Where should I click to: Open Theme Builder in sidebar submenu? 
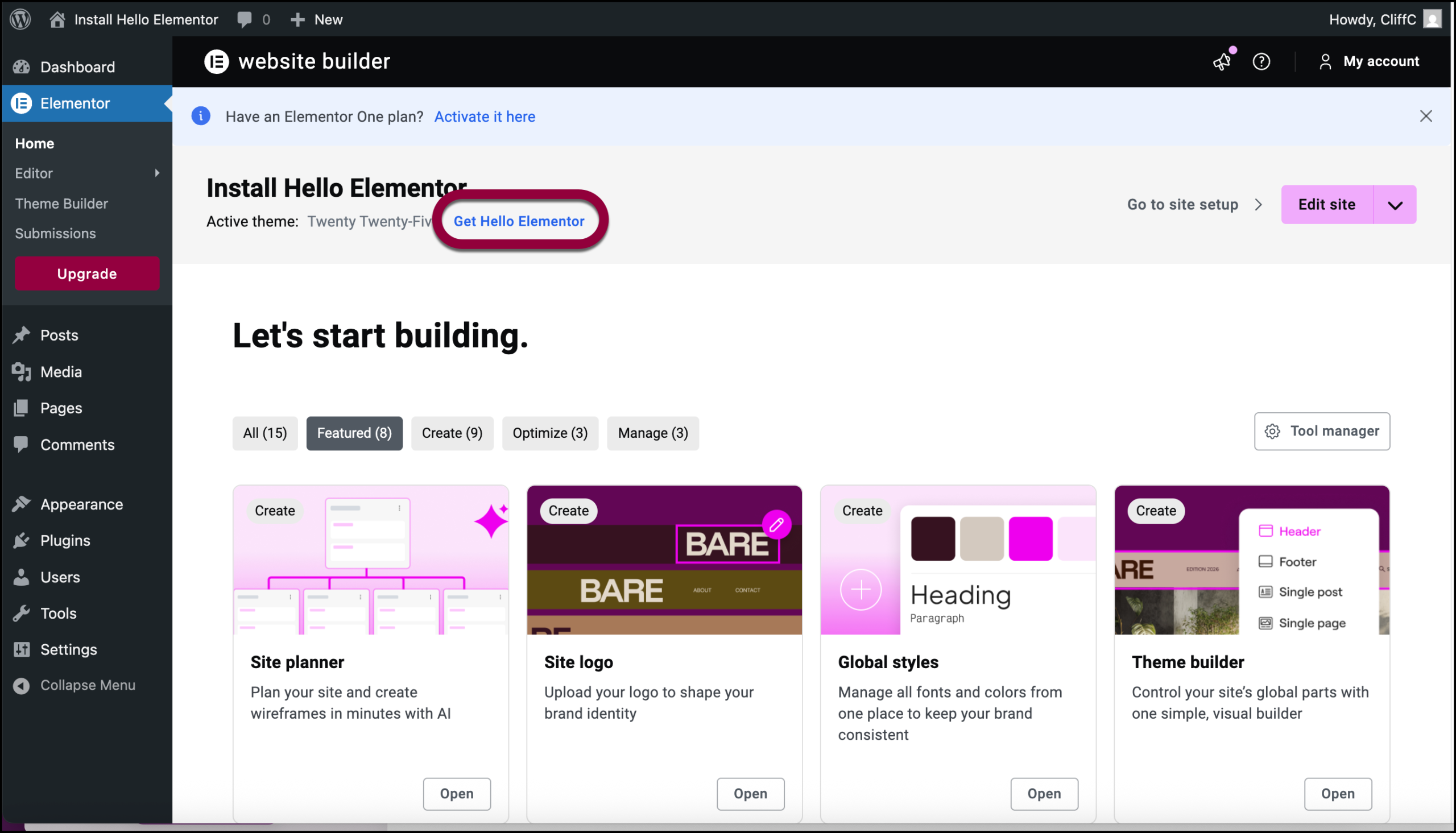click(x=61, y=203)
